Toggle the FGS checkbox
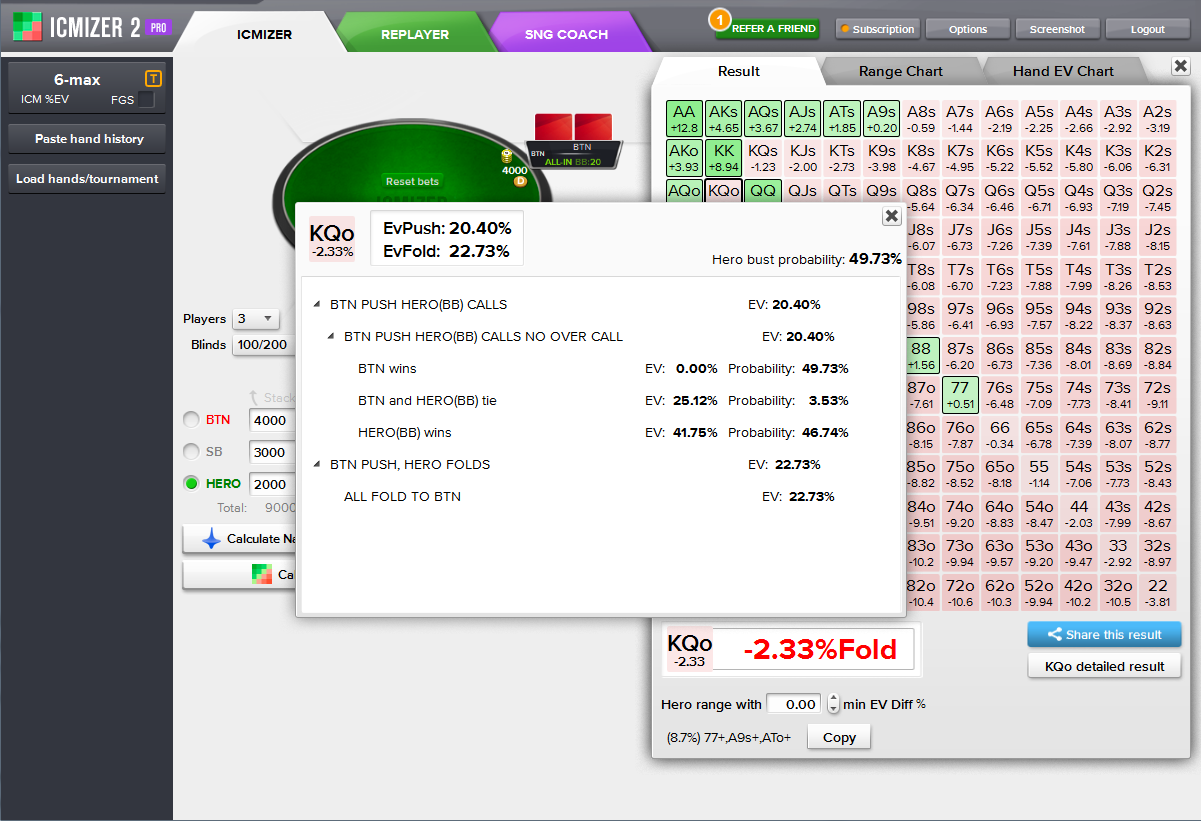The height and width of the screenshot is (821, 1201). (x=146, y=100)
